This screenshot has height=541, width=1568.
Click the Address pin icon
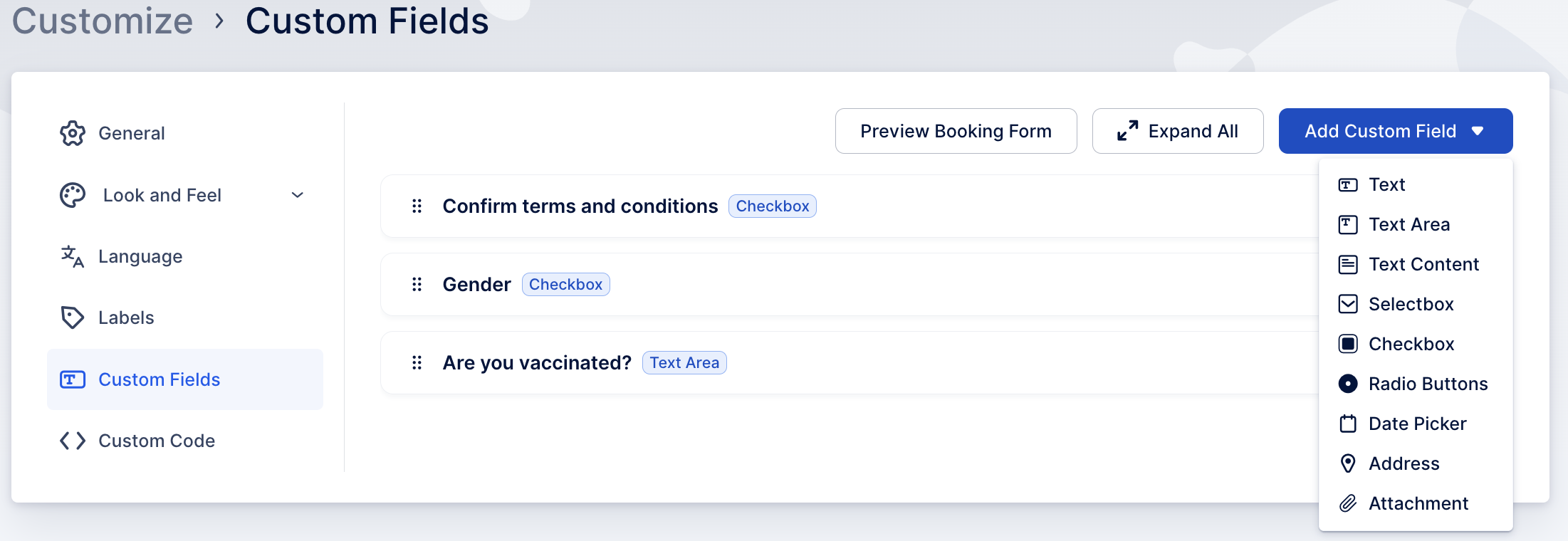point(1348,463)
